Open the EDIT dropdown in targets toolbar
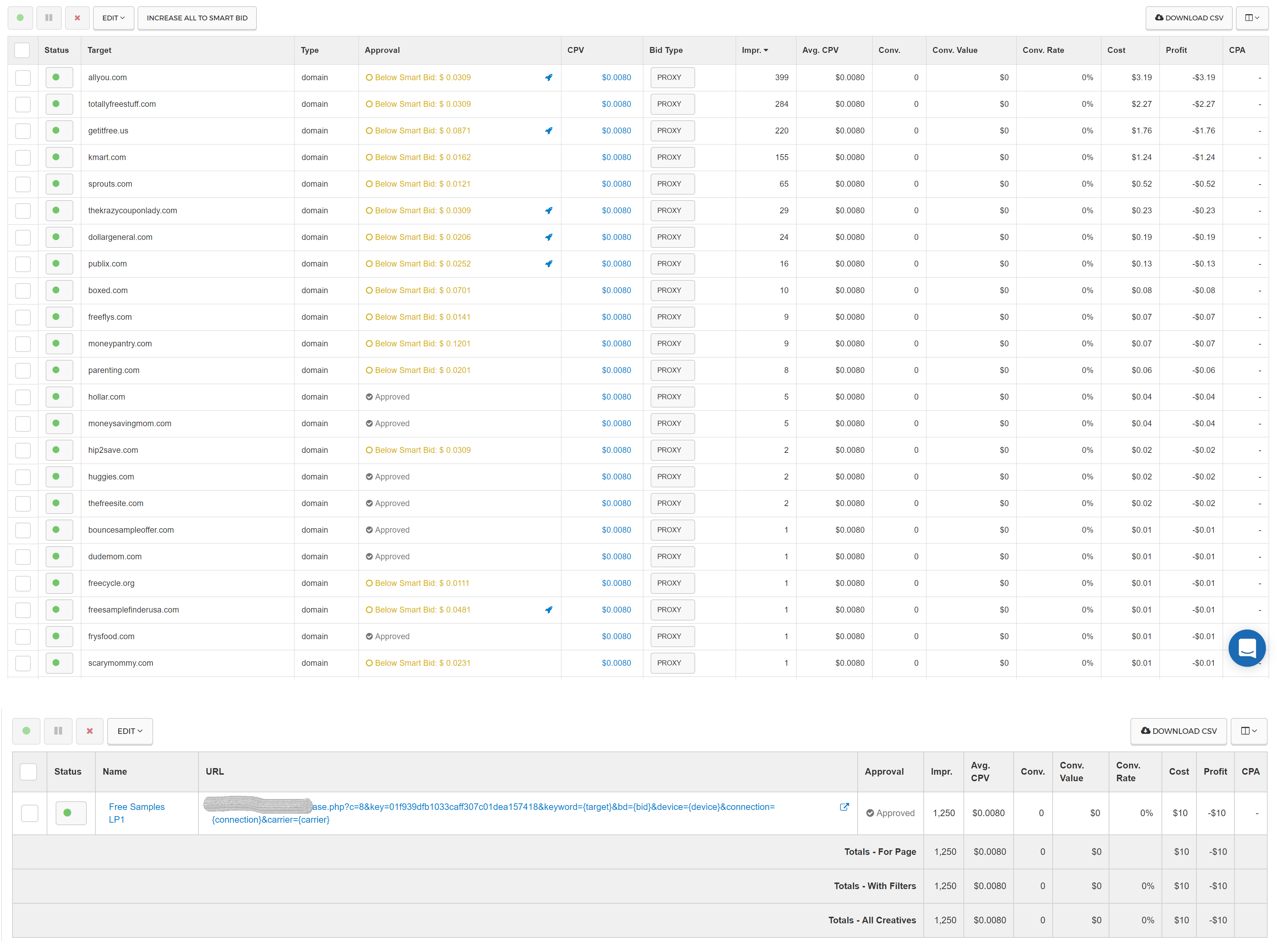Screen dimensions: 1277x952 click(113, 18)
